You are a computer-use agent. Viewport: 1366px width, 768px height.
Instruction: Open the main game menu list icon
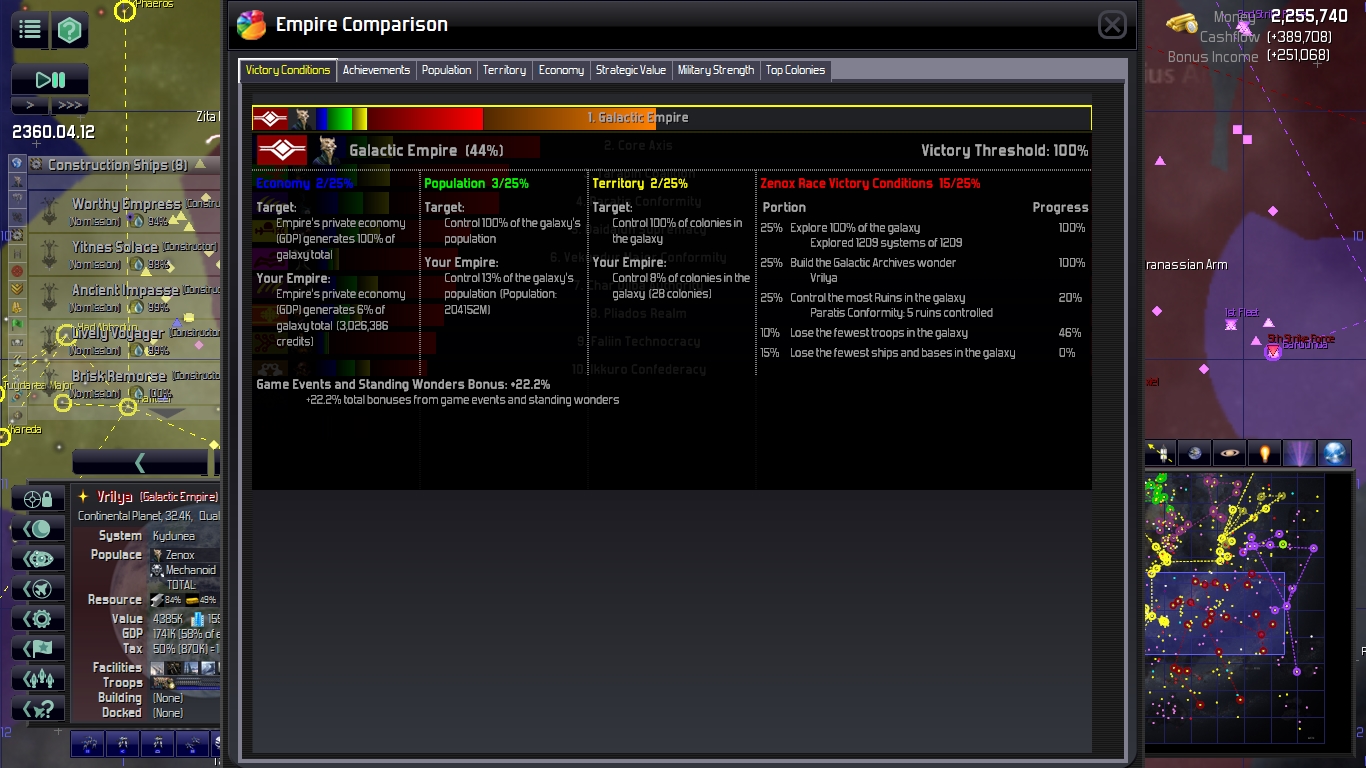(x=30, y=31)
